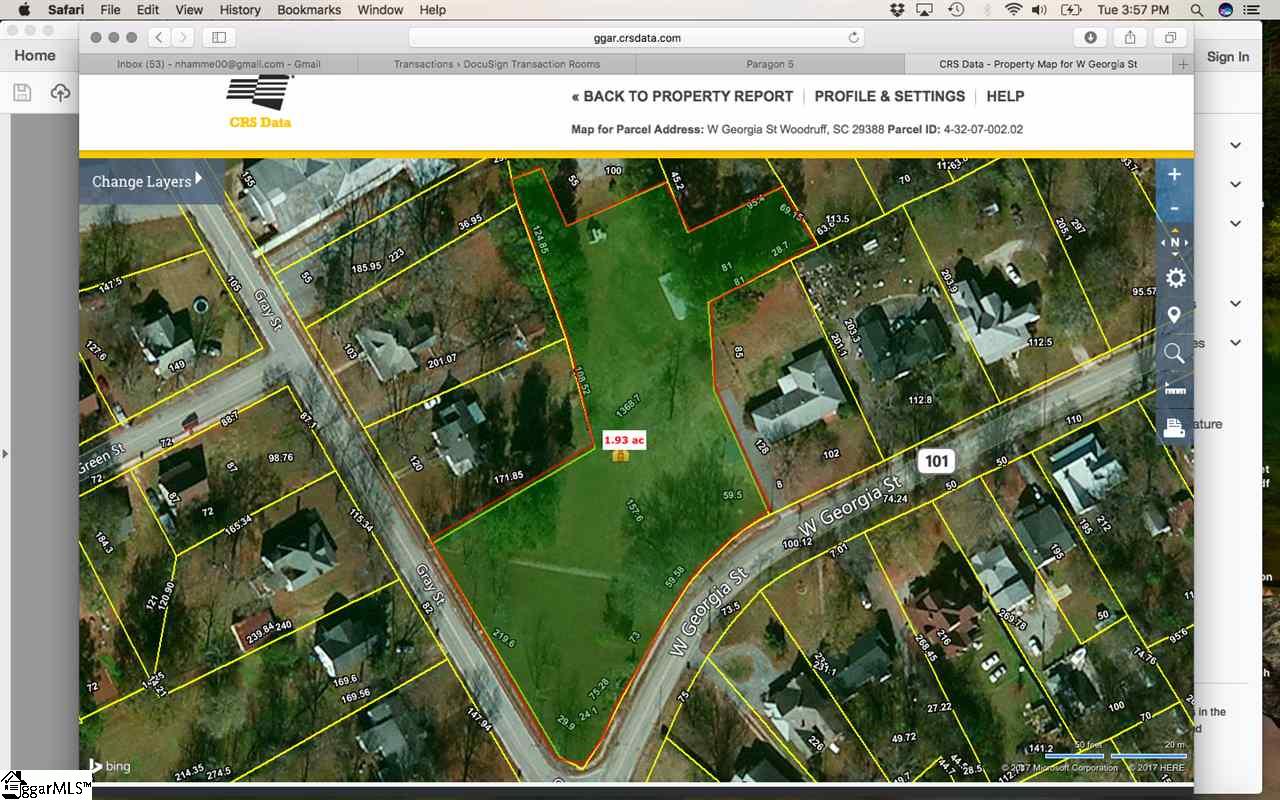Viewport: 1280px width, 800px height.
Task: Zoom in the map with plus button
Action: coord(1174,174)
